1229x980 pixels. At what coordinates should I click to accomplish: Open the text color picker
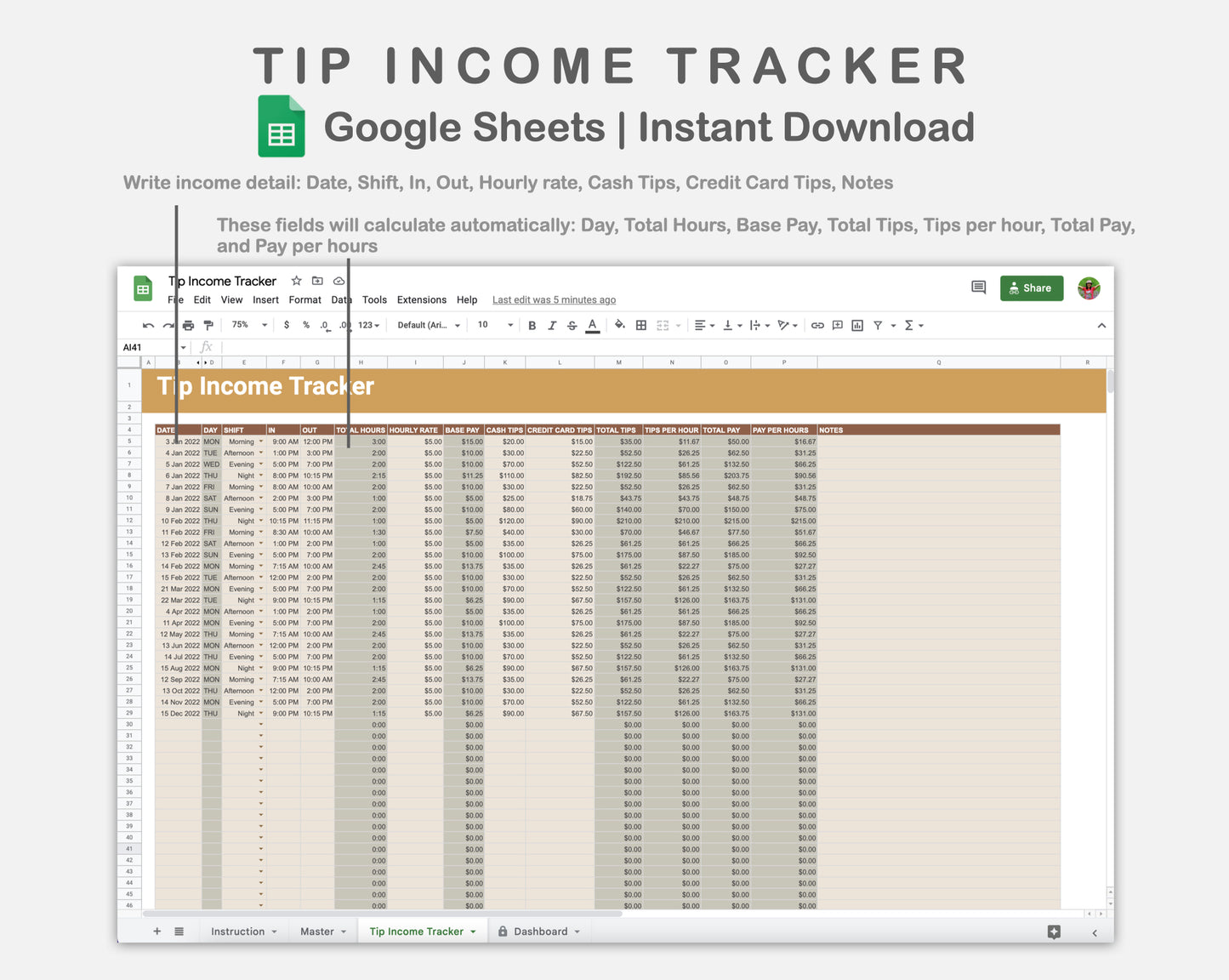coord(593,325)
